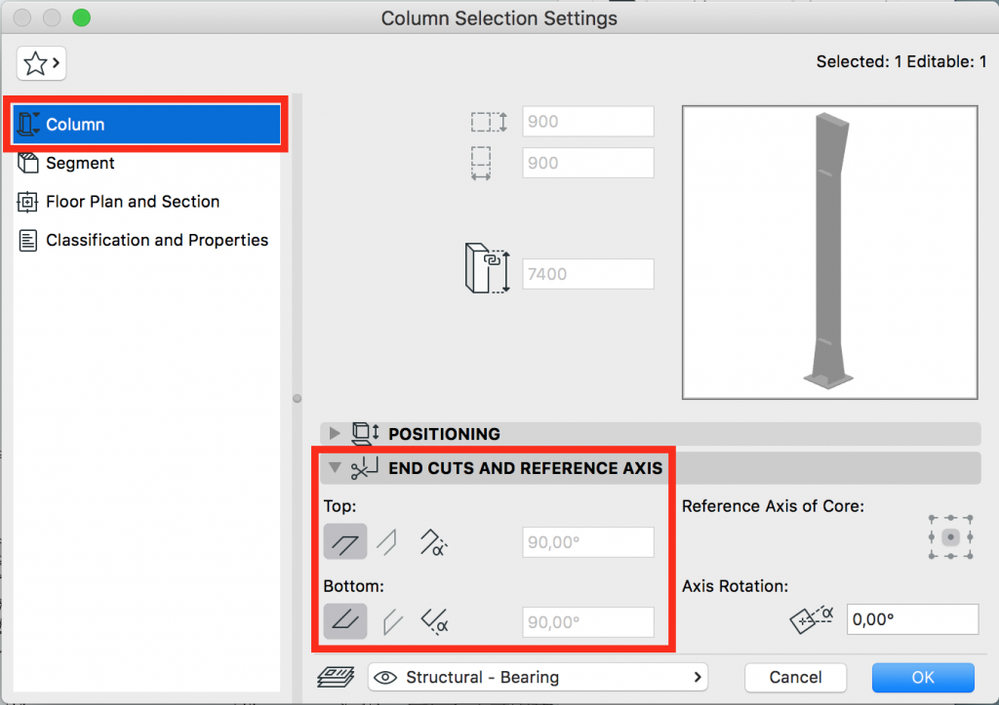Click the green zoom window button

[82, 17]
